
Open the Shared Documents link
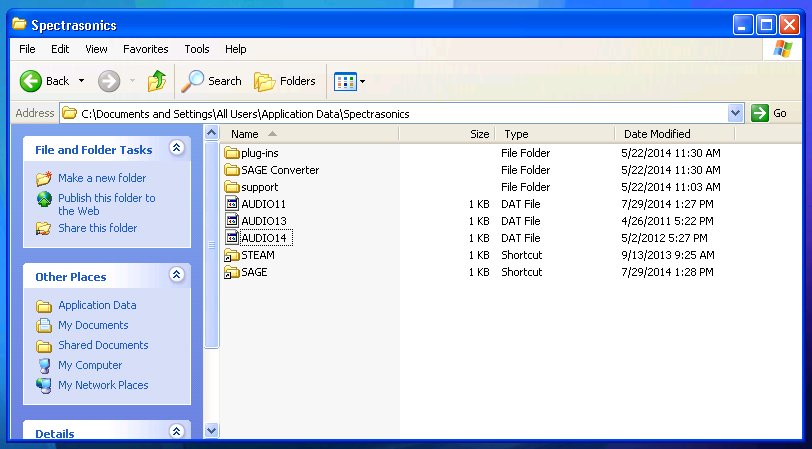coord(103,345)
